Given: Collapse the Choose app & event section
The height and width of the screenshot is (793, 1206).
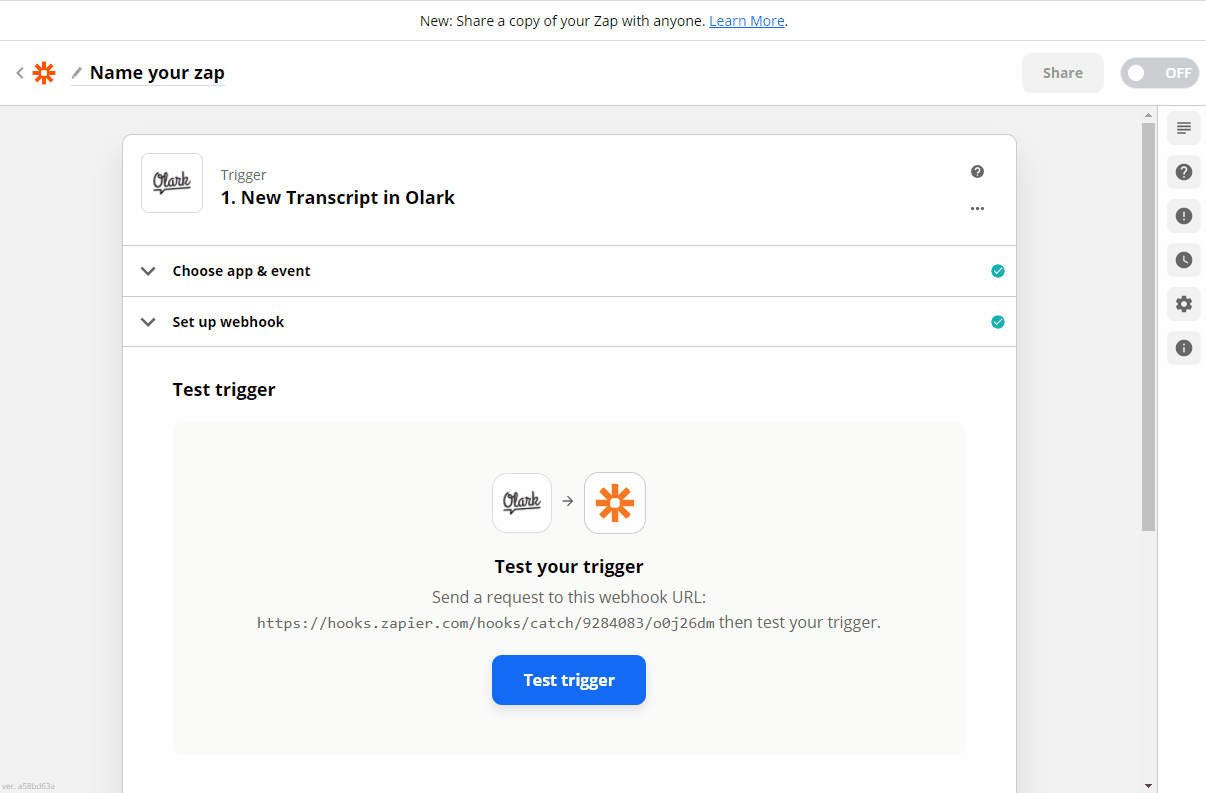Looking at the screenshot, I should pos(148,270).
